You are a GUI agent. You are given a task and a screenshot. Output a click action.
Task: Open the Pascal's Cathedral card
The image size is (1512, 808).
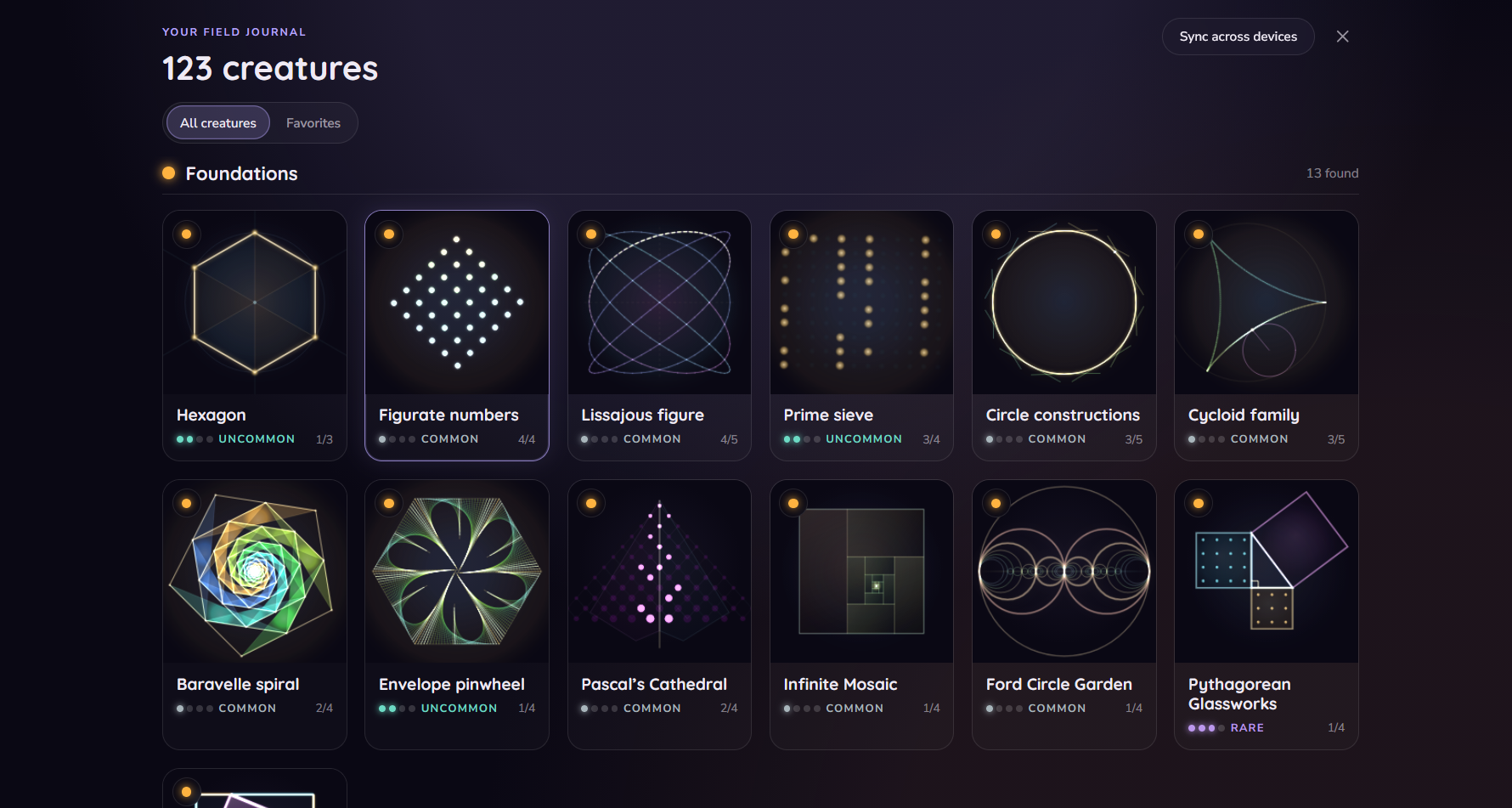tap(659, 614)
